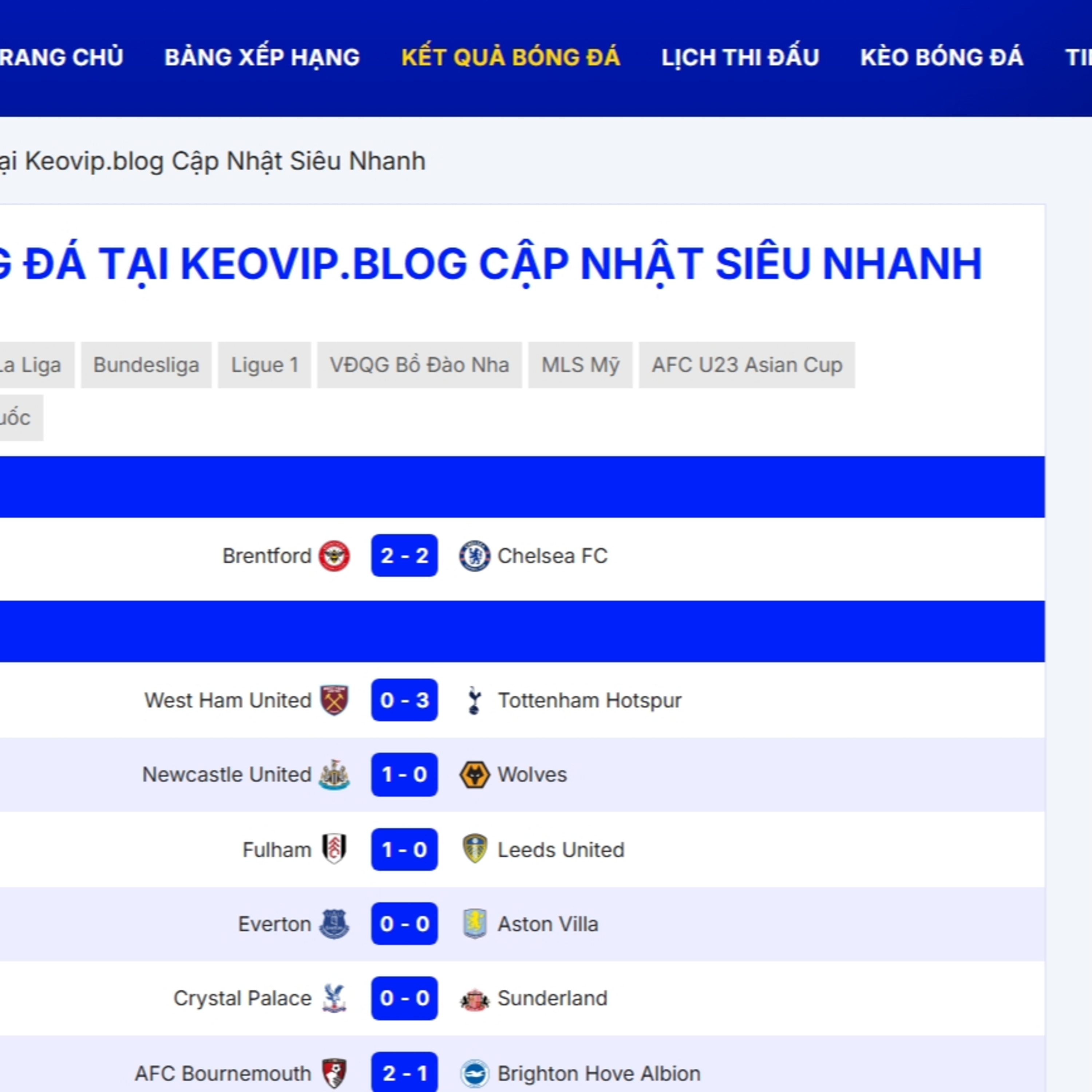
Task: Open Fulham vs Leeds 1 - 0 score
Action: click(x=404, y=849)
